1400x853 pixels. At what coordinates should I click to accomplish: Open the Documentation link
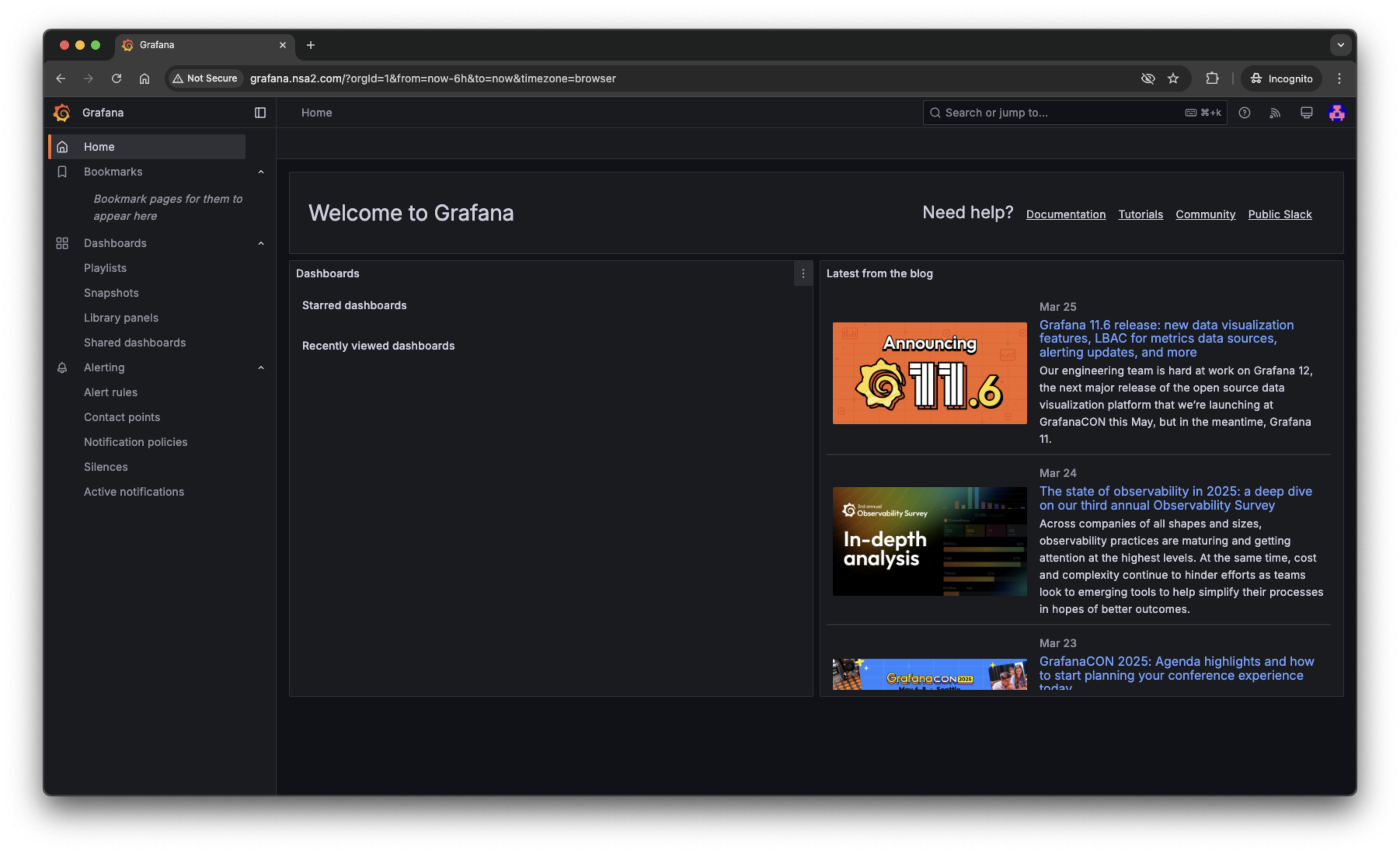pos(1066,214)
